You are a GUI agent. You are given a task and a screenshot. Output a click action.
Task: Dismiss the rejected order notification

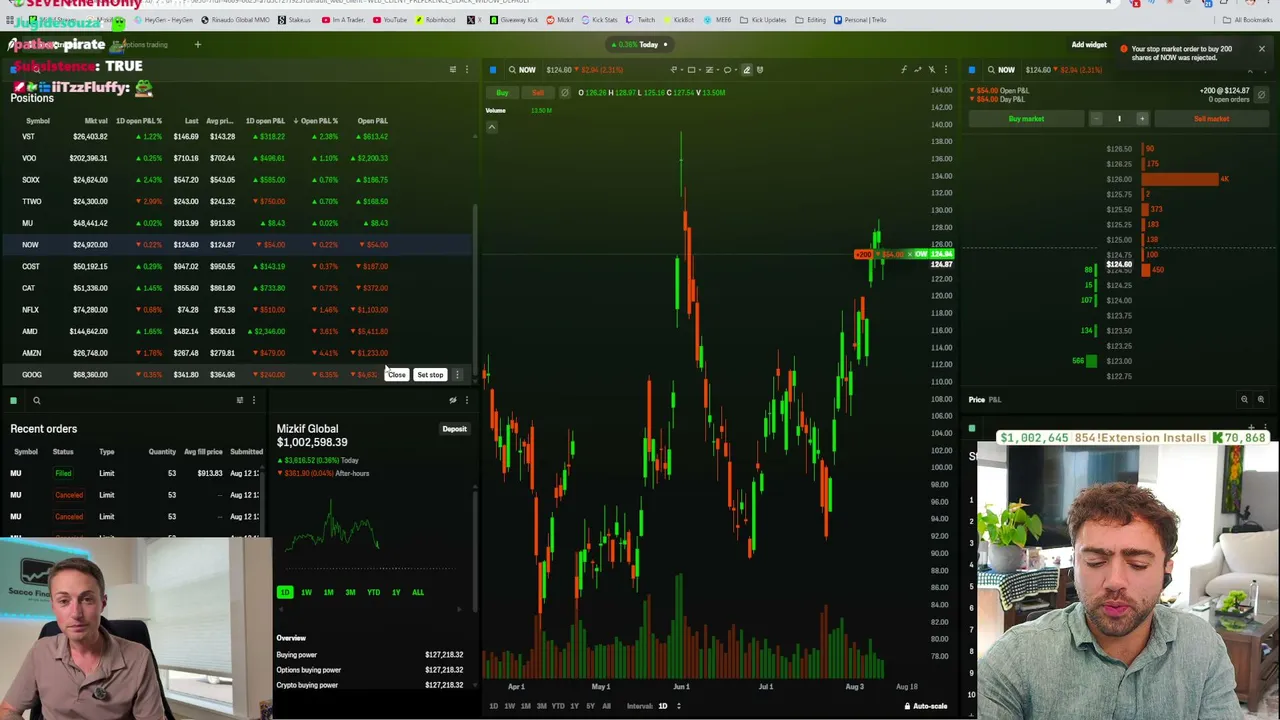(x=1261, y=48)
